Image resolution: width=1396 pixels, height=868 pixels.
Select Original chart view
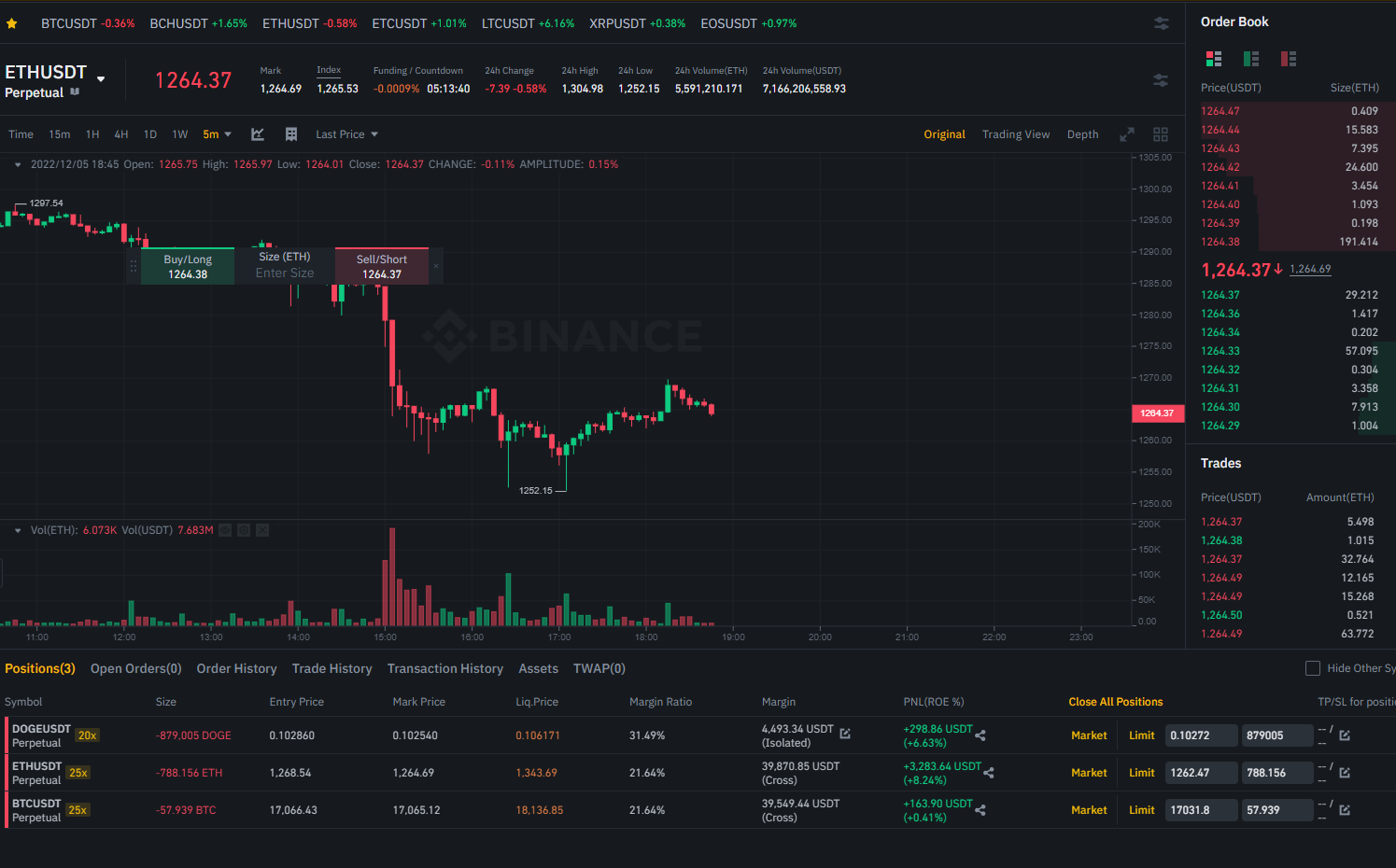point(945,134)
